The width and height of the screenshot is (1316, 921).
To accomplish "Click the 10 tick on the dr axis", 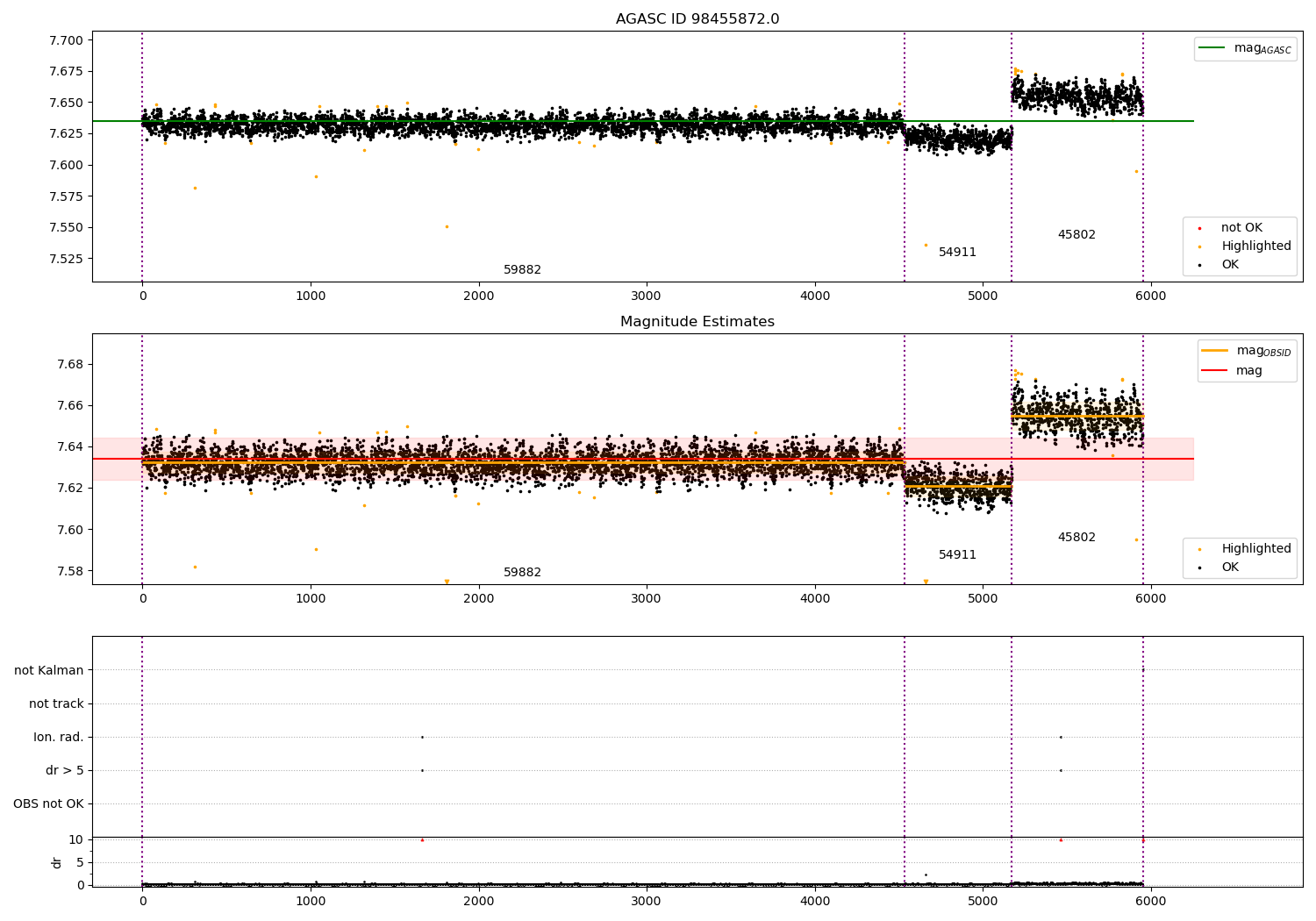I will coord(76,840).
